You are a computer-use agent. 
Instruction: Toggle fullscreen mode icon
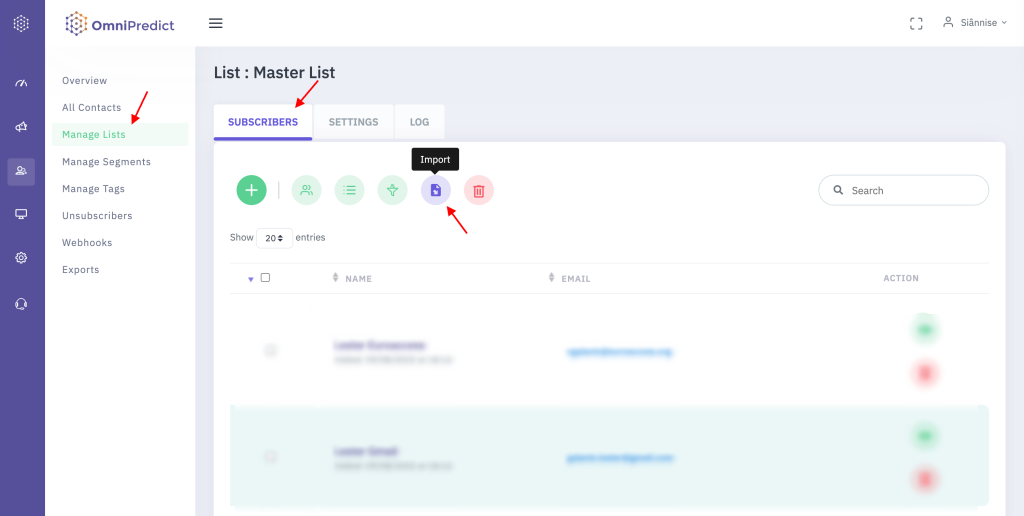point(915,23)
